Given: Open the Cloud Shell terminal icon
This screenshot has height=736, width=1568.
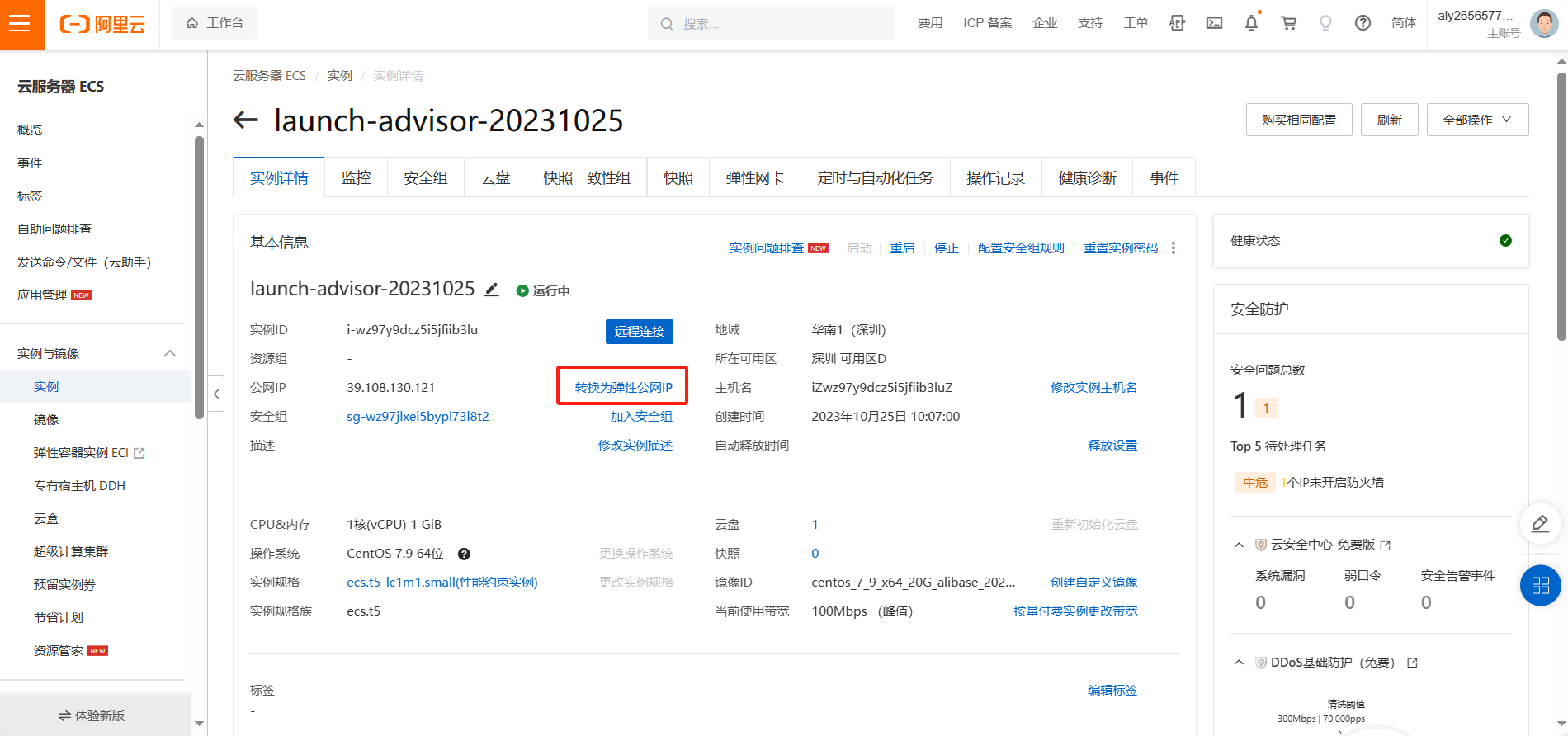Looking at the screenshot, I should pyautogui.click(x=1214, y=23).
